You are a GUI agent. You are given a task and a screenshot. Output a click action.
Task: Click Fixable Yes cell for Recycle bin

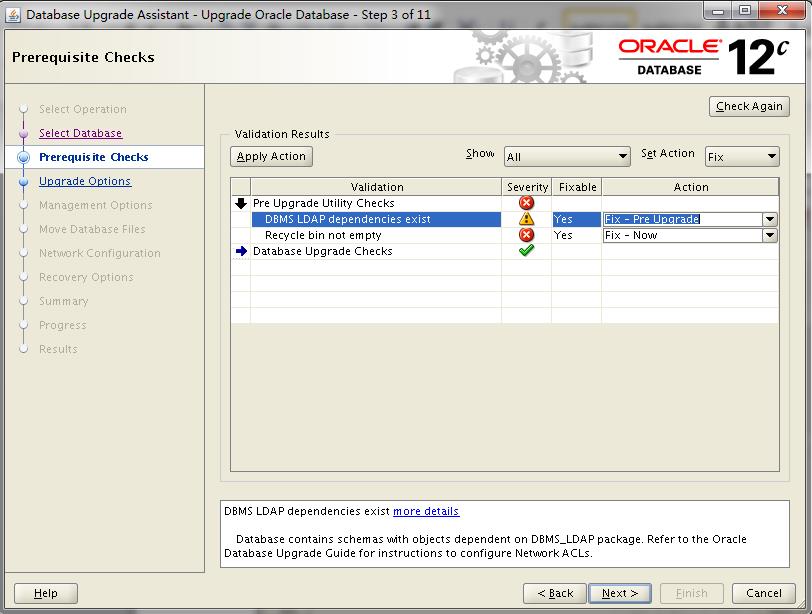point(576,236)
